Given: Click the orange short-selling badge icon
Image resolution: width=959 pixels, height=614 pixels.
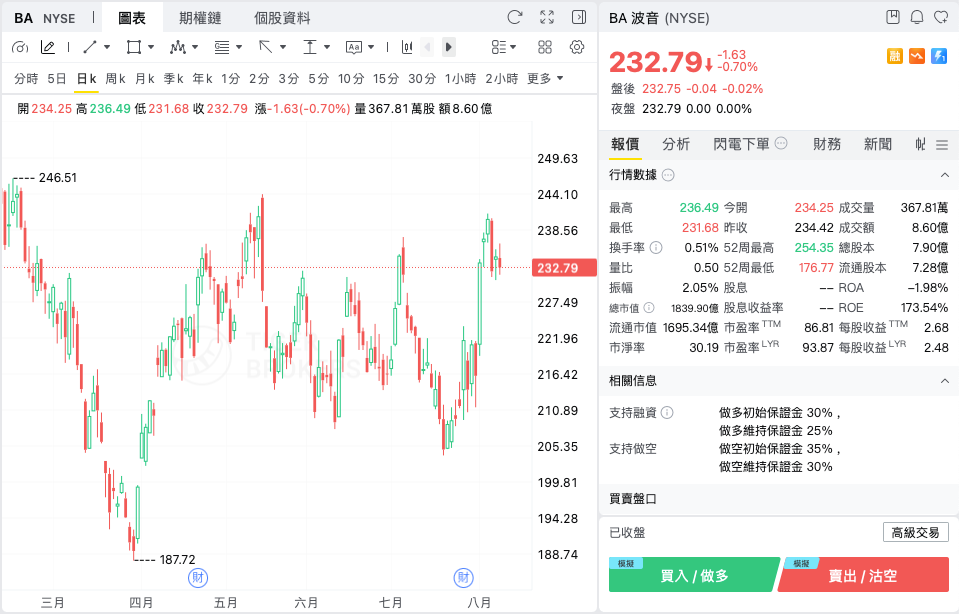Looking at the screenshot, I should 917,56.
